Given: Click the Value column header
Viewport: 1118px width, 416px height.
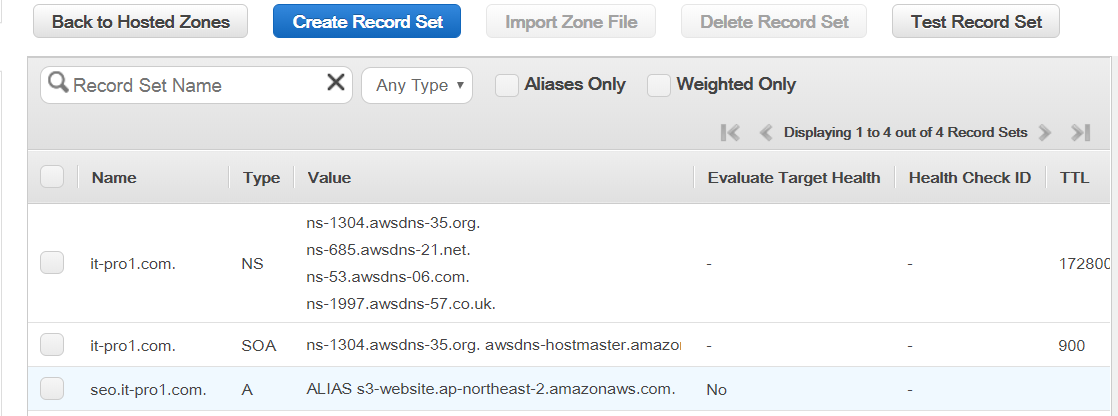Looking at the screenshot, I should click(329, 178).
